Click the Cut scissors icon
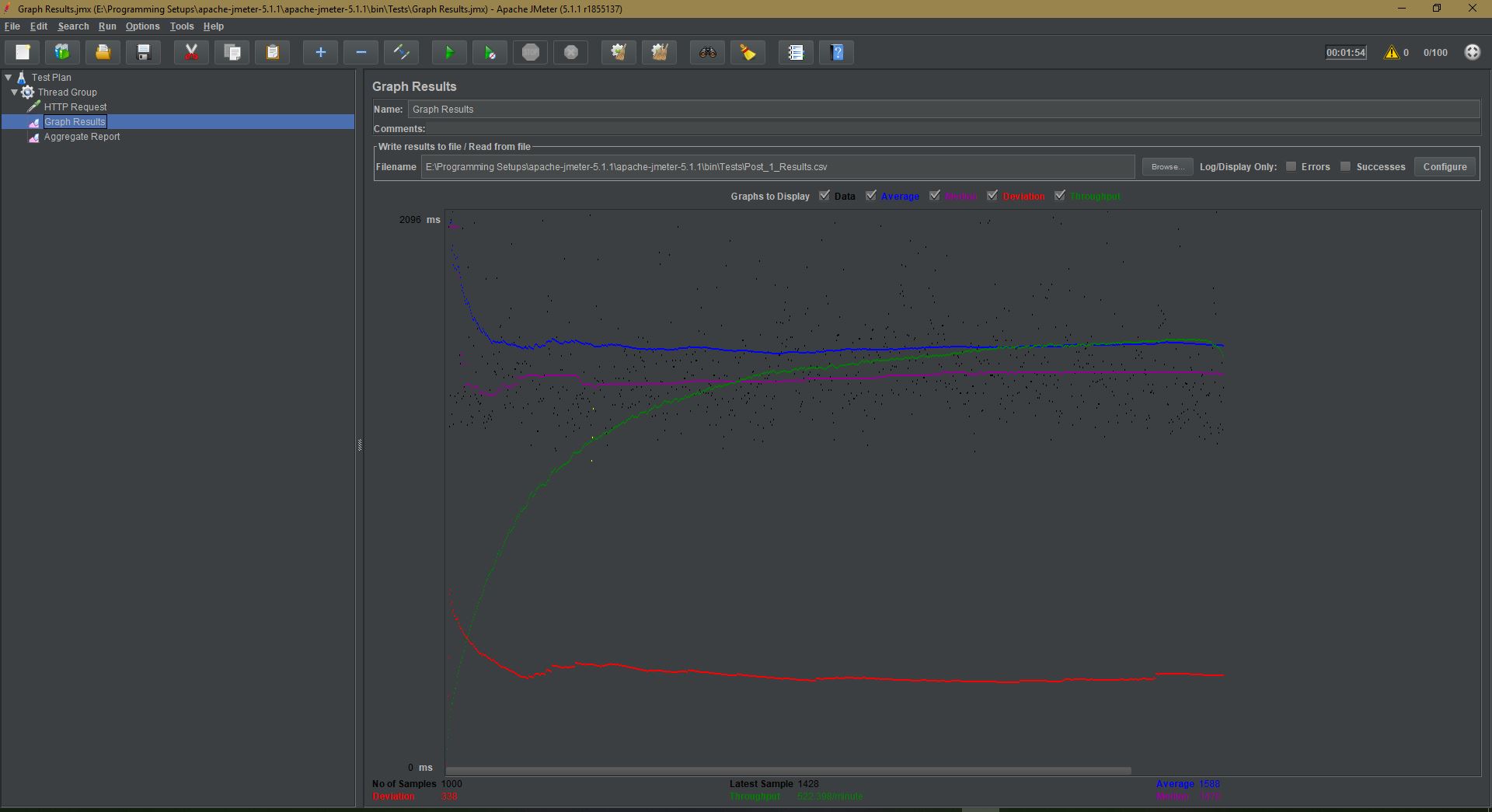Image resolution: width=1492 pixels, height=812 pixels. click(x=191, y=52)
